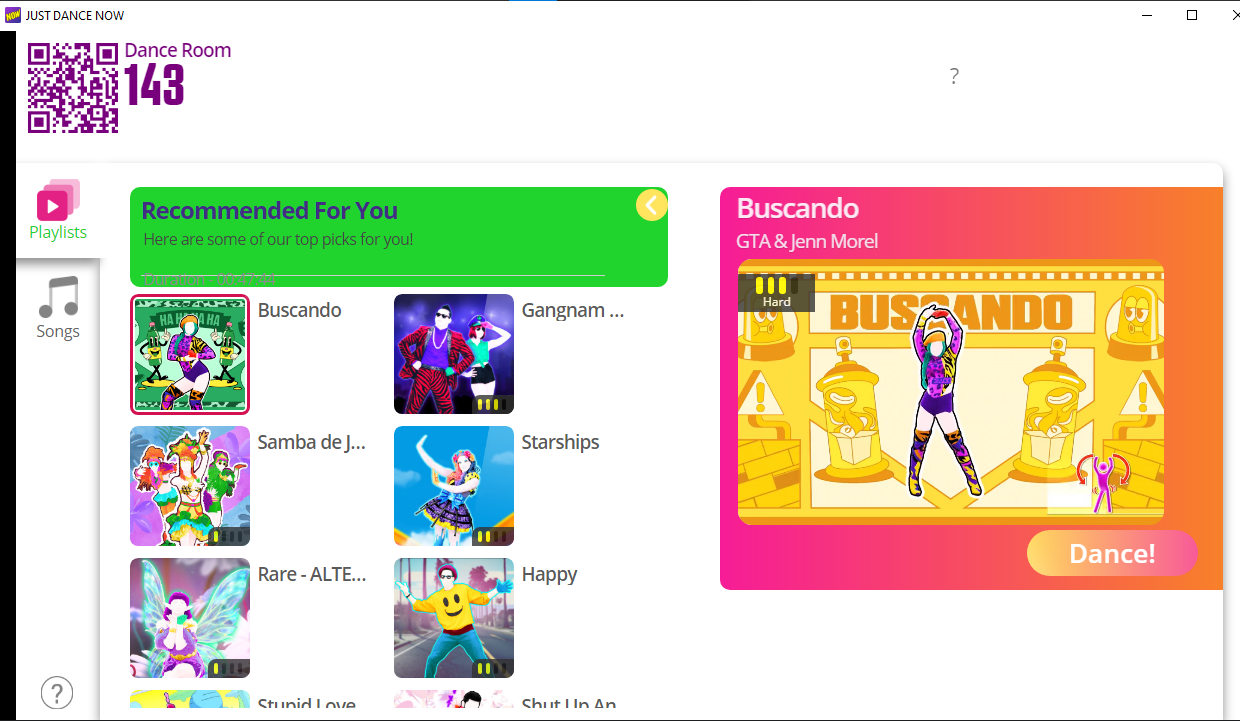Pick the Starships song cover
The width and height of the screenshot is (1240, 721).
coord(454,486)
